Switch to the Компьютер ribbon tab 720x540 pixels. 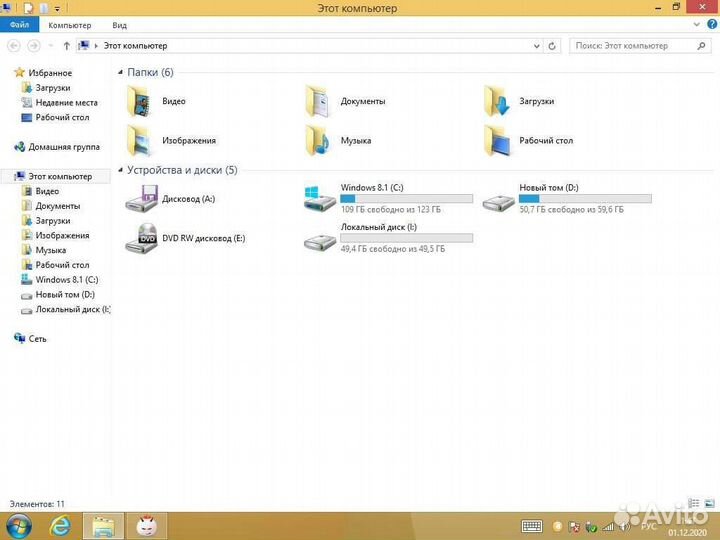[70, 25]
